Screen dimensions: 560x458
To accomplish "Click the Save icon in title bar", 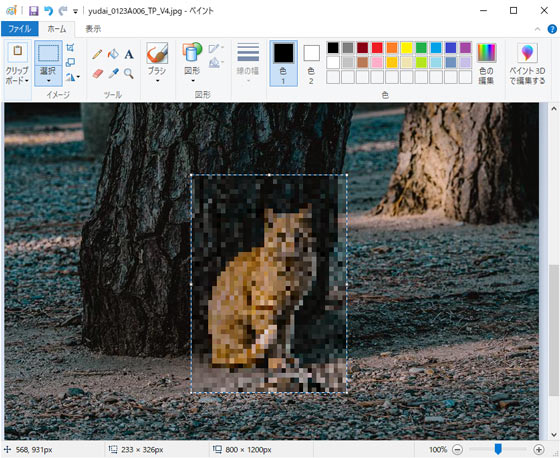I will point(34,11).
